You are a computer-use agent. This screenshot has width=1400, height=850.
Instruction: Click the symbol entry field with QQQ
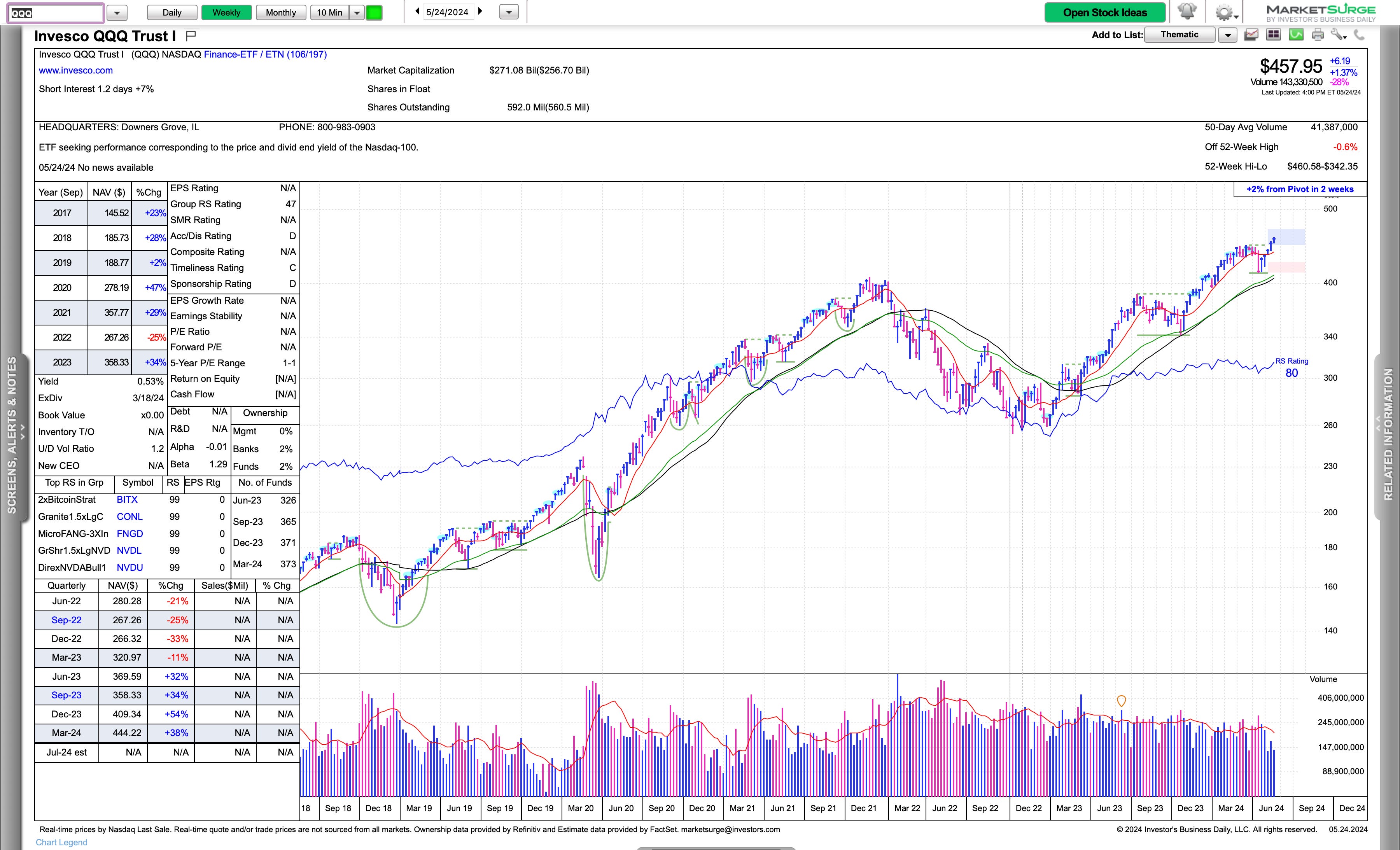coord(55,12)
